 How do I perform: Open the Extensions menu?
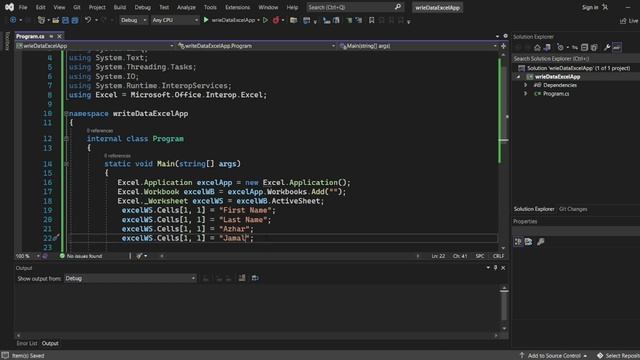(x=238, y=7)
